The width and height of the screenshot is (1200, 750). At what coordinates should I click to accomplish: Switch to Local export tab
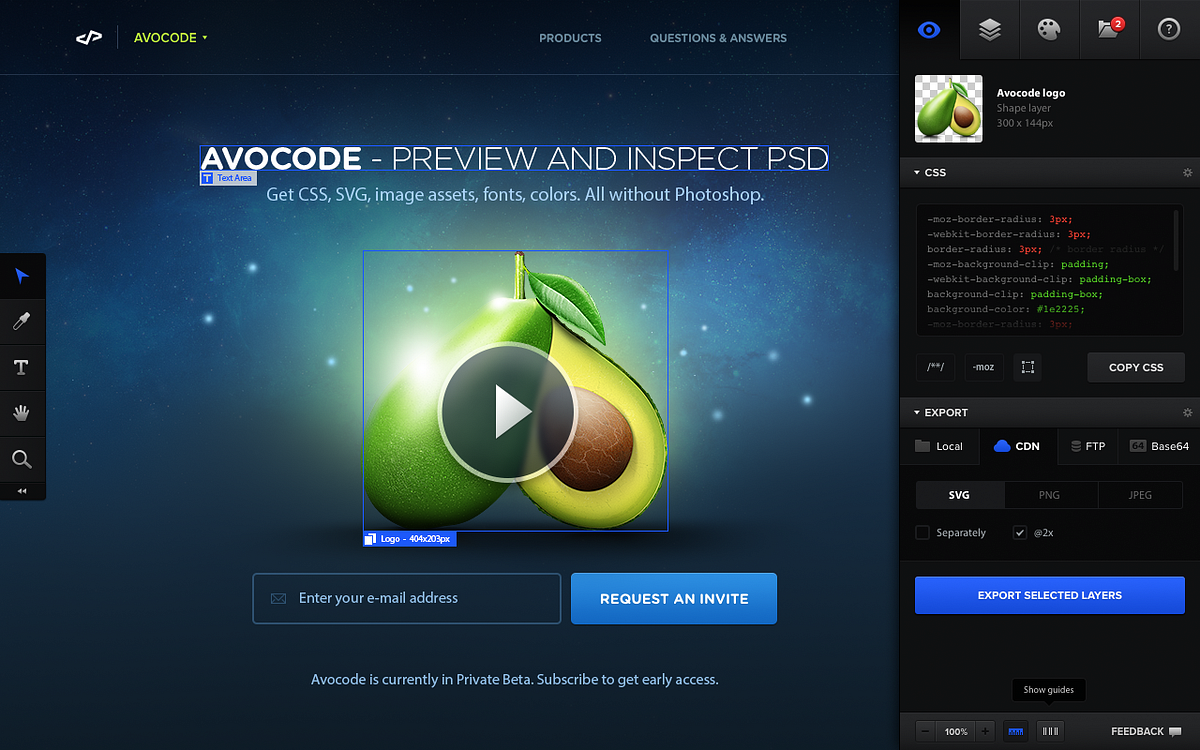click(939, 446)
